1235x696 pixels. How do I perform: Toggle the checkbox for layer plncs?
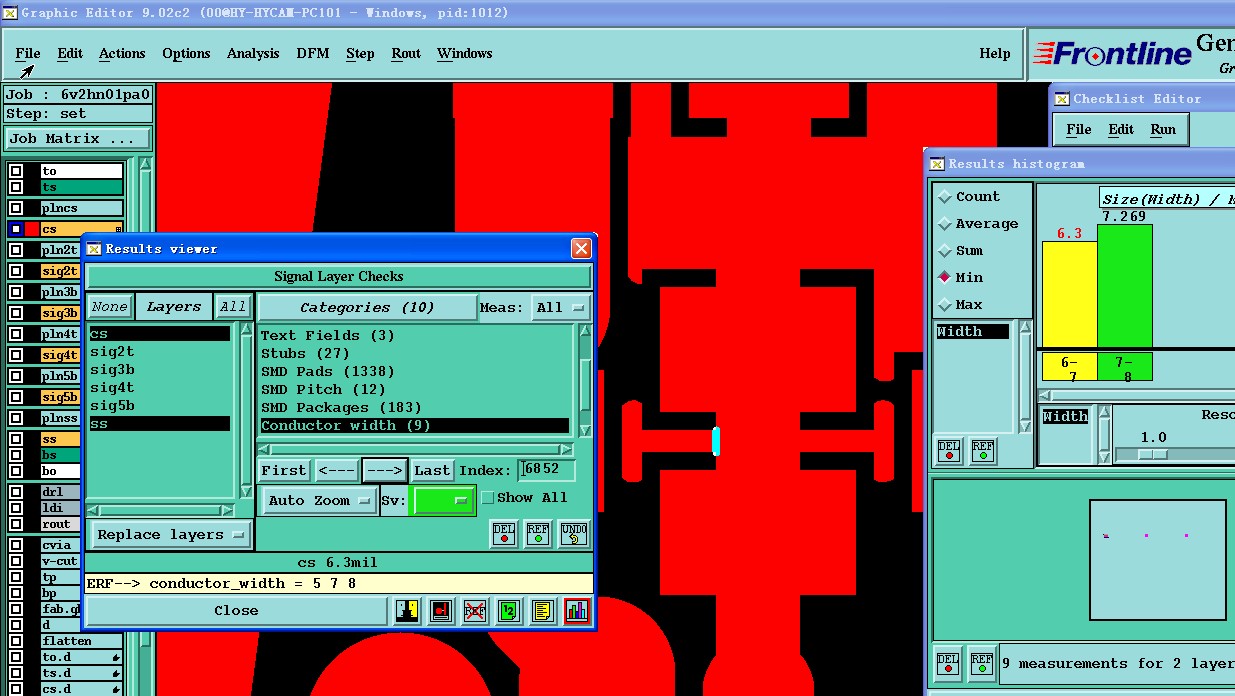pos(16,208)
